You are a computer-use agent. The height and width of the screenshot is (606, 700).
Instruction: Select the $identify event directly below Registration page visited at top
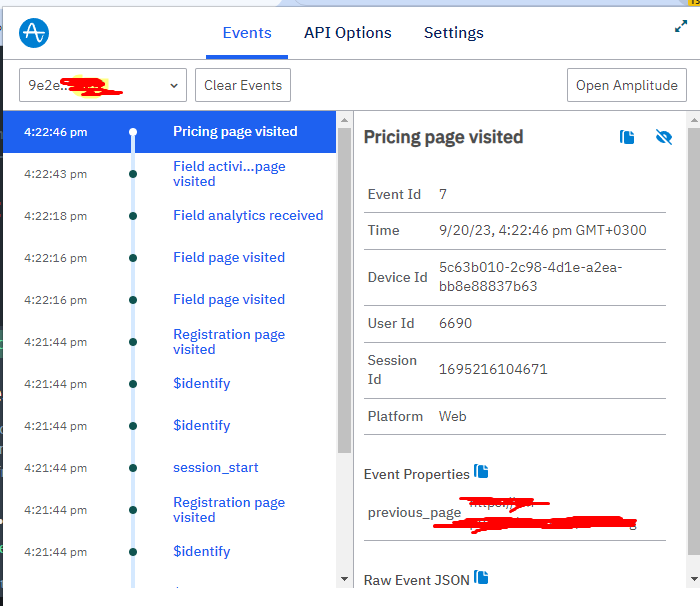point(169,384)
